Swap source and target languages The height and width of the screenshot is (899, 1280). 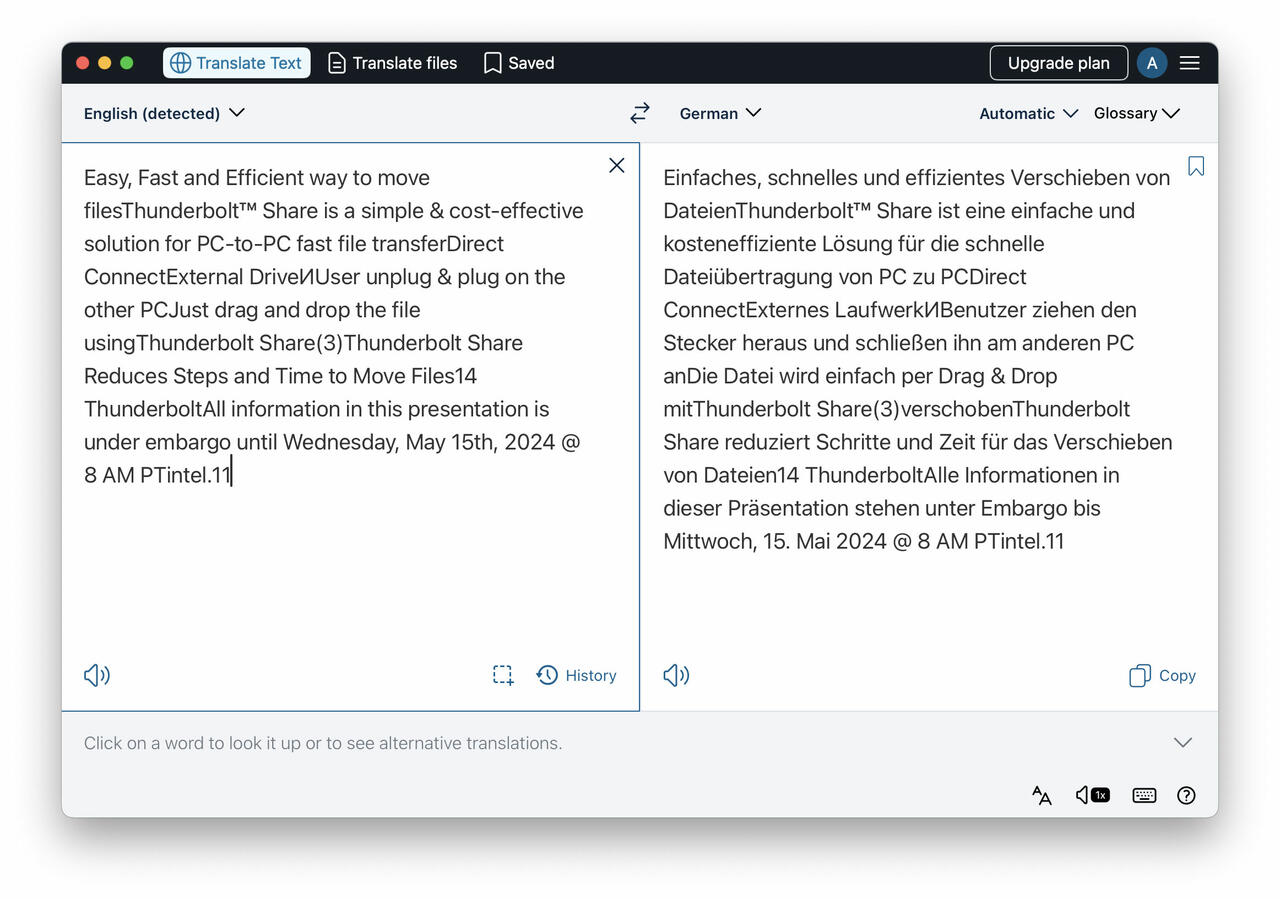coord(639,113)
